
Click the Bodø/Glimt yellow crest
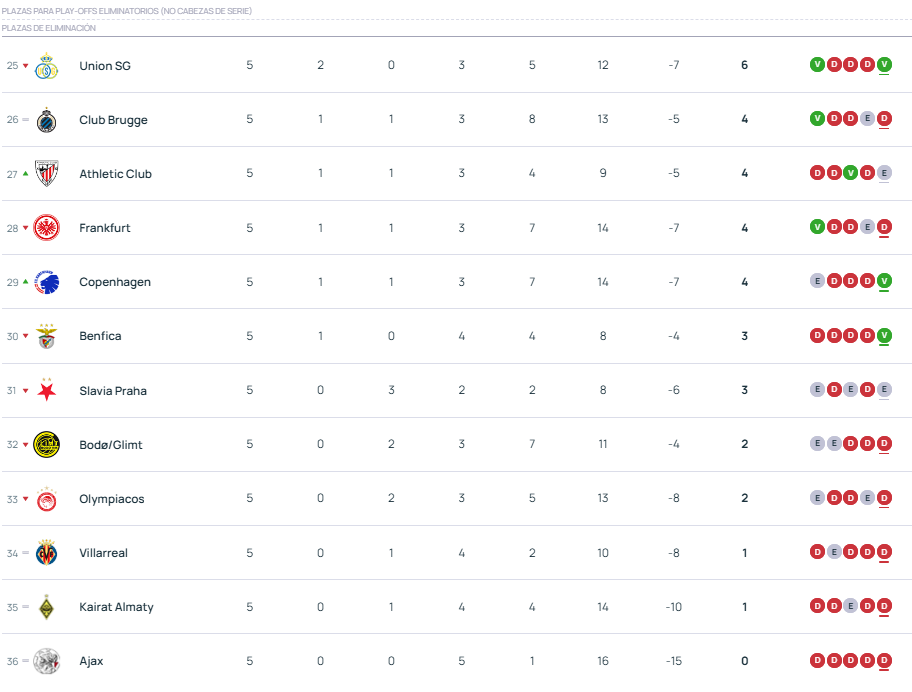click(46, 444)
